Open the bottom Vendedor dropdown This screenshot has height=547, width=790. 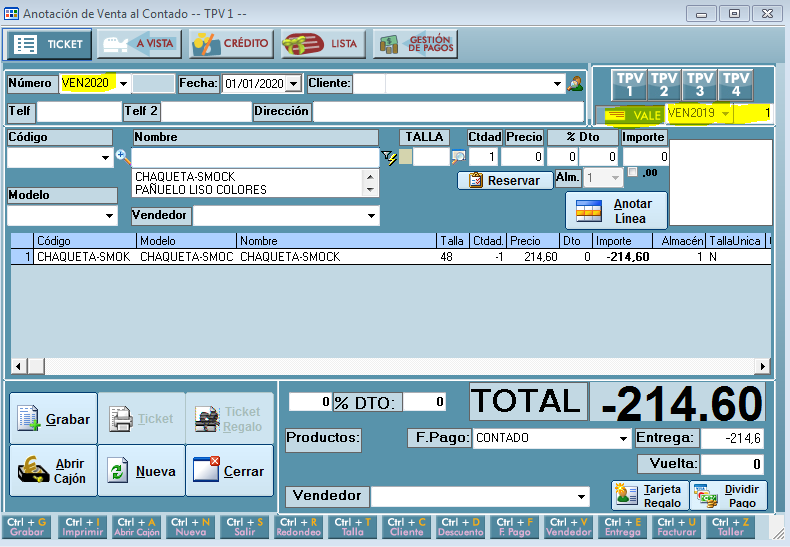click(581, 497)
